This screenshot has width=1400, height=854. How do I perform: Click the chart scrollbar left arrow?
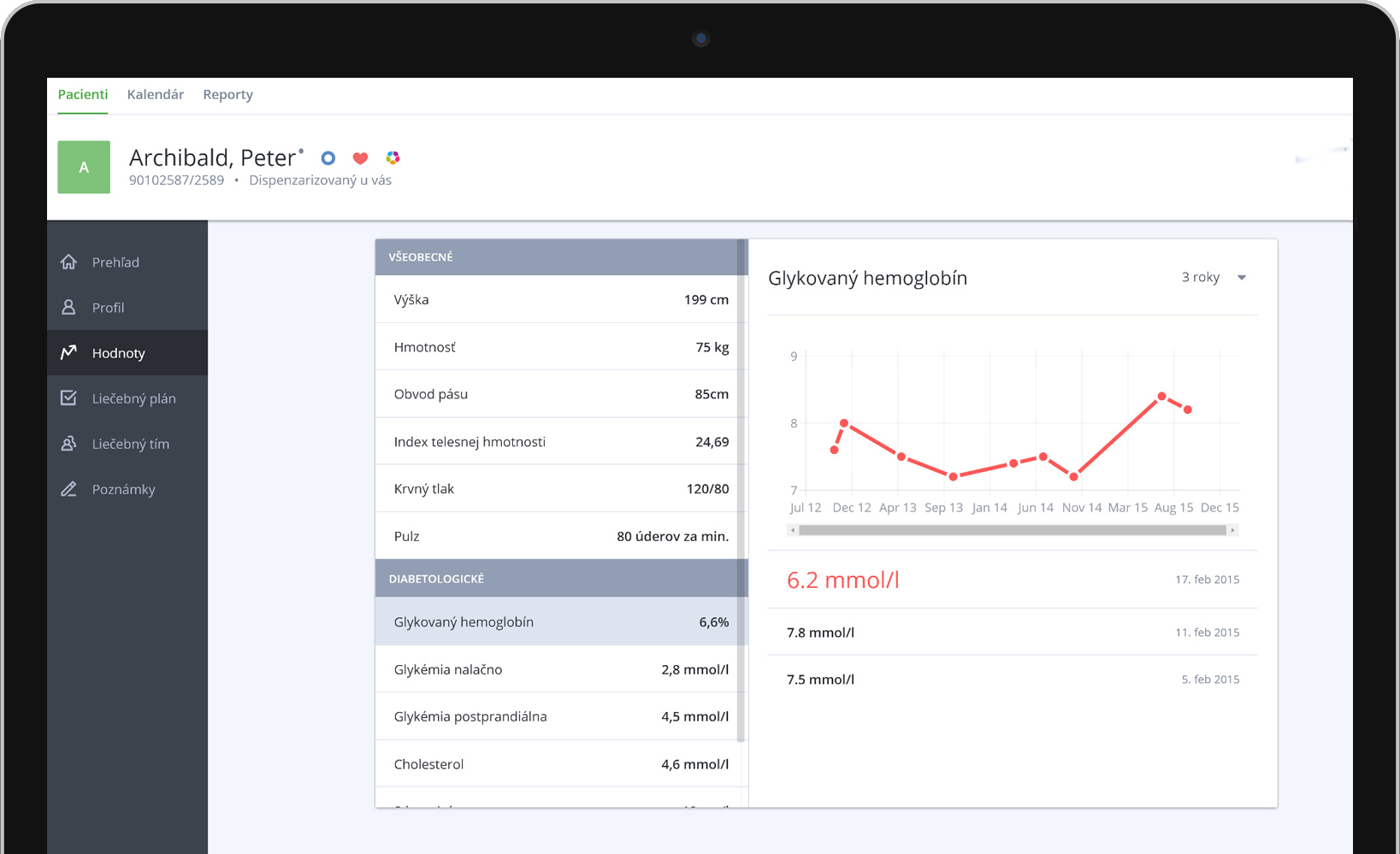click(x=793, y=531)
